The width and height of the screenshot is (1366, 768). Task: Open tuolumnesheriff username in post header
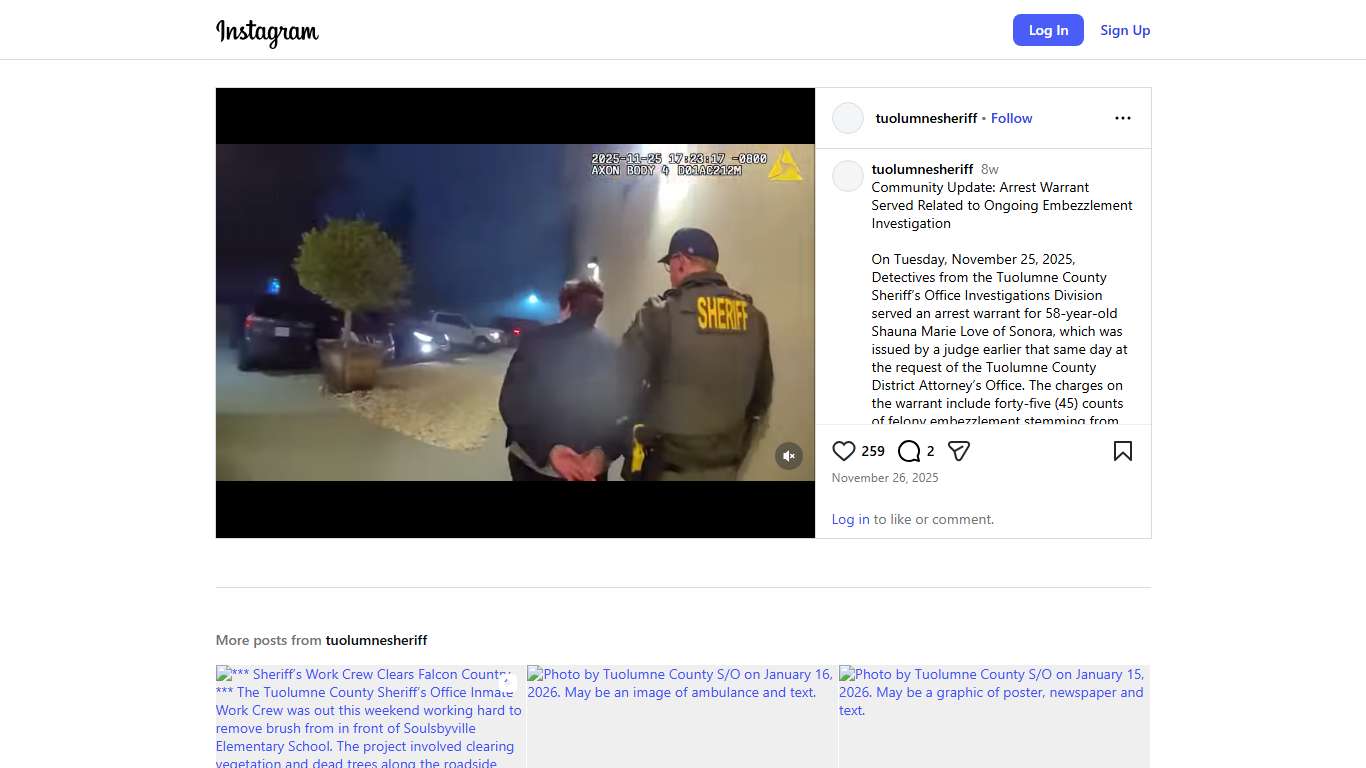point(926,118)
